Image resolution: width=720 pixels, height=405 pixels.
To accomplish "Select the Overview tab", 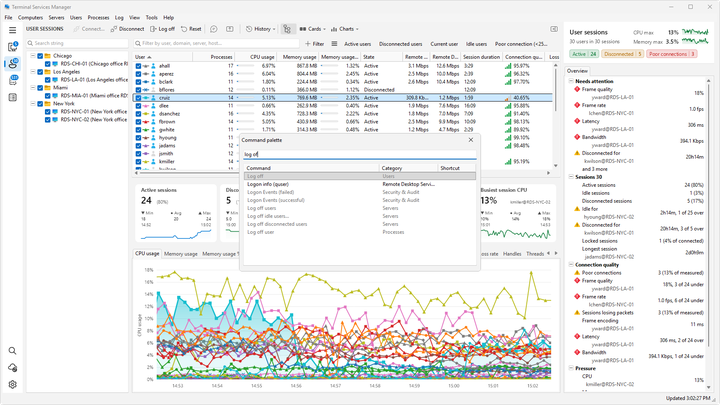I will click(577, 71).
